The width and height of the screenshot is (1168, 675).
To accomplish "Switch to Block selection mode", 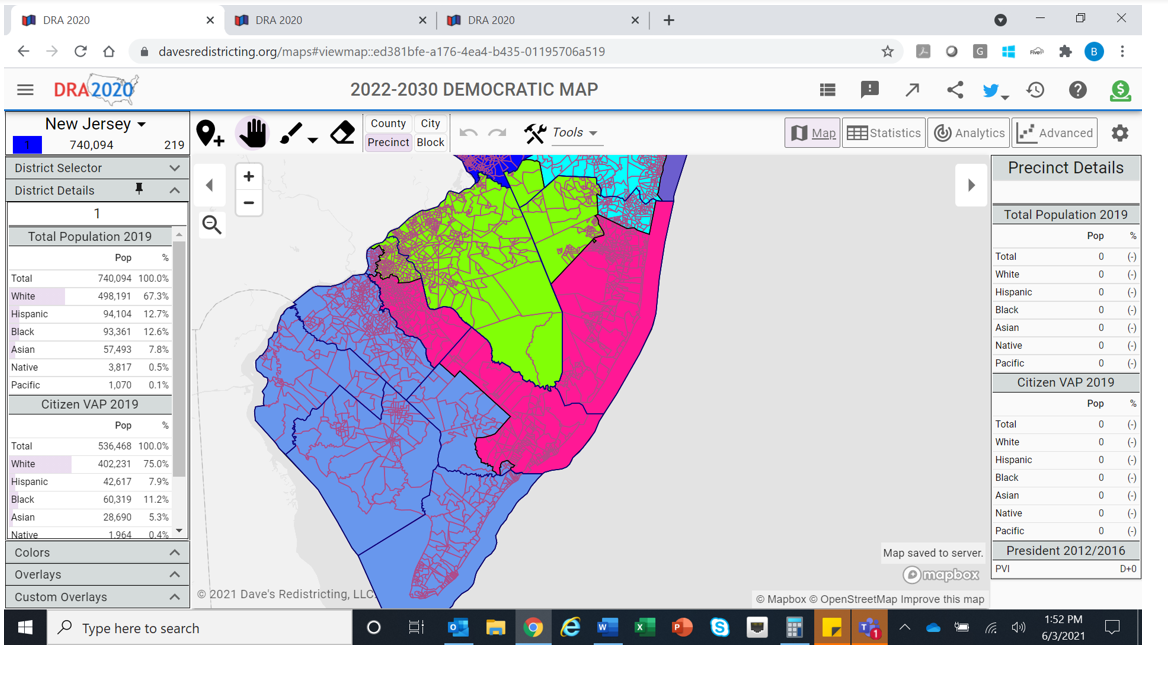I will [x=430, y=142].
